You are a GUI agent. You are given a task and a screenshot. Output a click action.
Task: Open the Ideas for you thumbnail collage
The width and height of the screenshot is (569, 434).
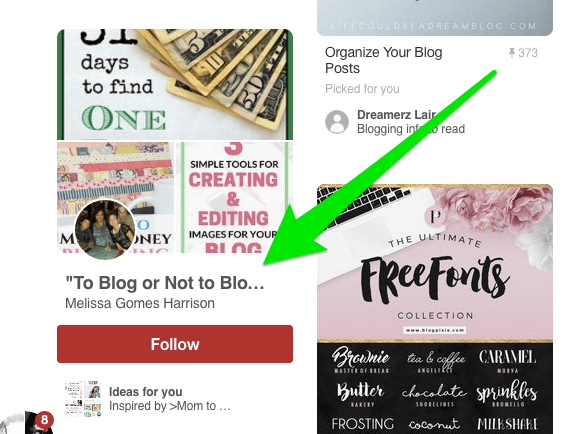pyautogui.click(x=83, y=398)
